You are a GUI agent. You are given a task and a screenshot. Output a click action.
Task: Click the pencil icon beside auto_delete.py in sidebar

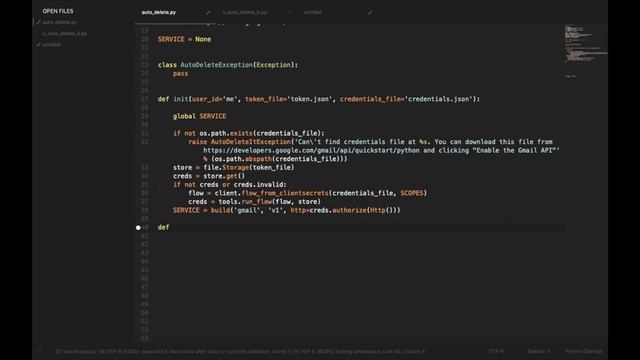(39, 22)
